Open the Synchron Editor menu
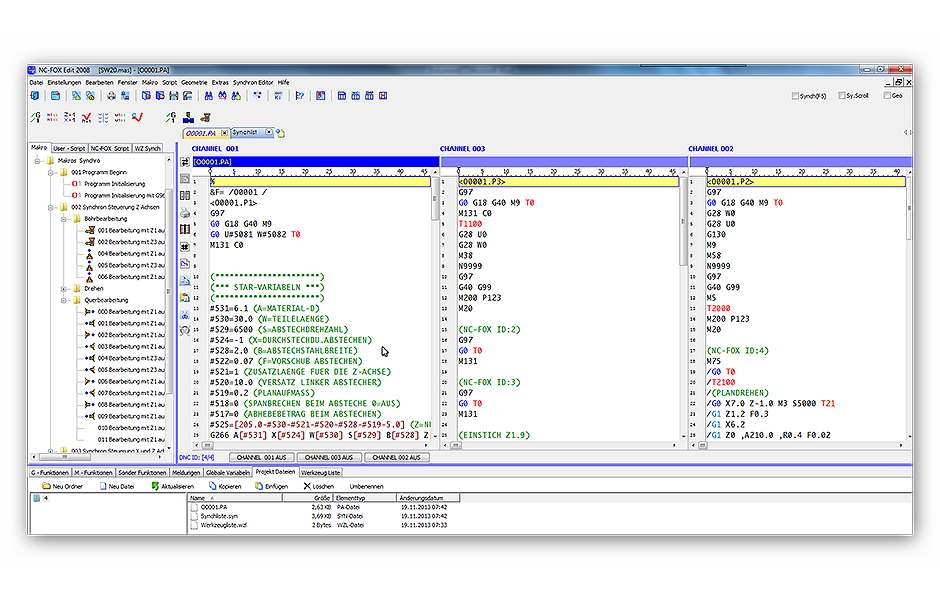940x600 pixels. click(253, 82)
